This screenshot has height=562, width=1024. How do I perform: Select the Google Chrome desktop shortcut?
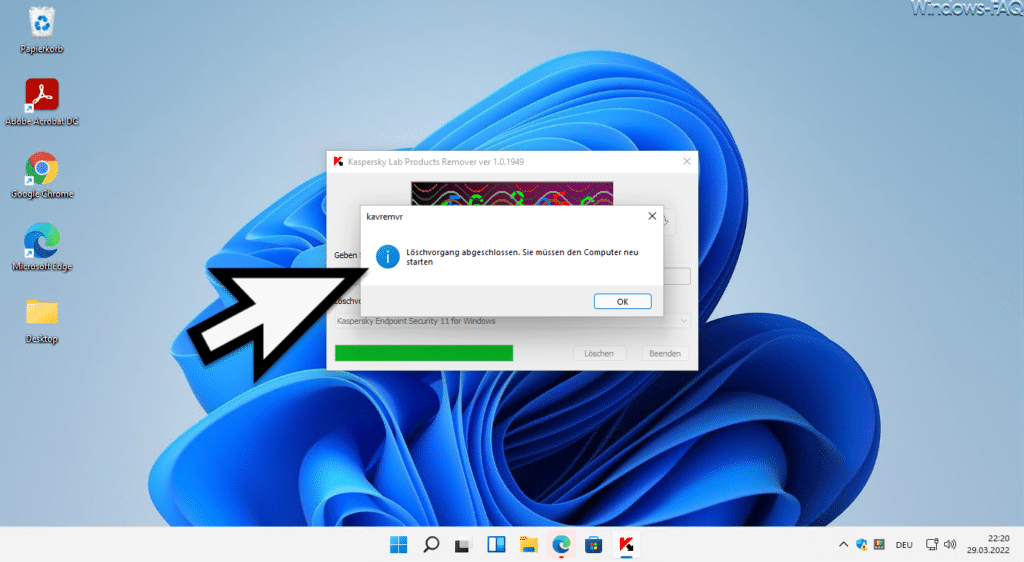click(x=42, y=175)
